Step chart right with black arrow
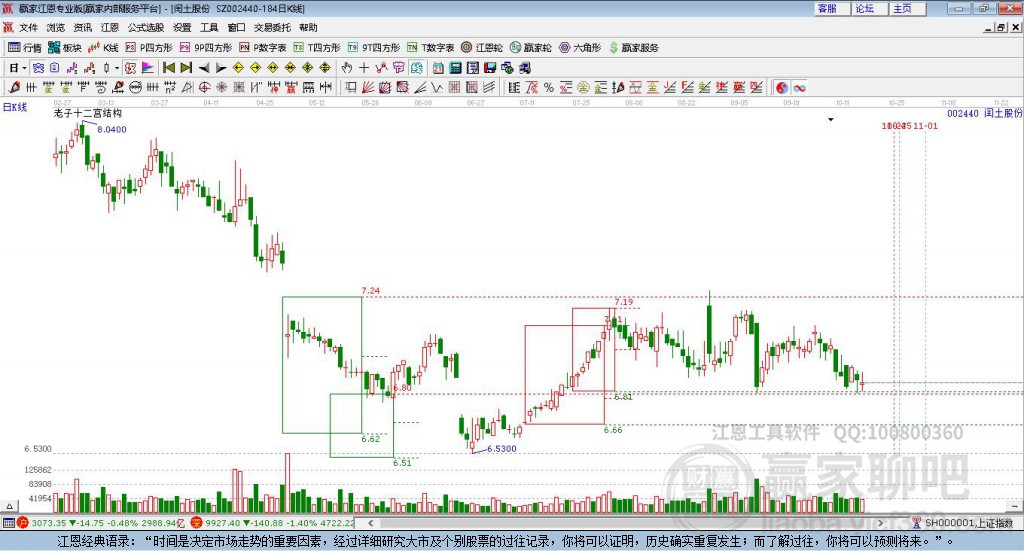This screenshot has height=551, width=1024. point(221,68)
